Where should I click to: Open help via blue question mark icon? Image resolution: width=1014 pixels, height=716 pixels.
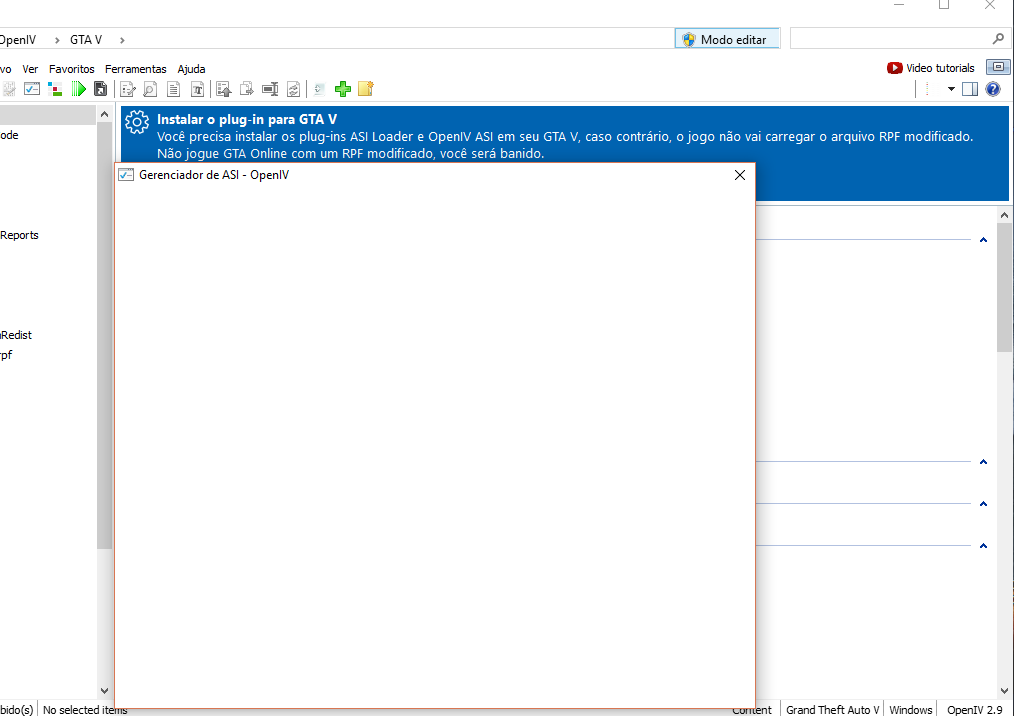coord(992,89)
